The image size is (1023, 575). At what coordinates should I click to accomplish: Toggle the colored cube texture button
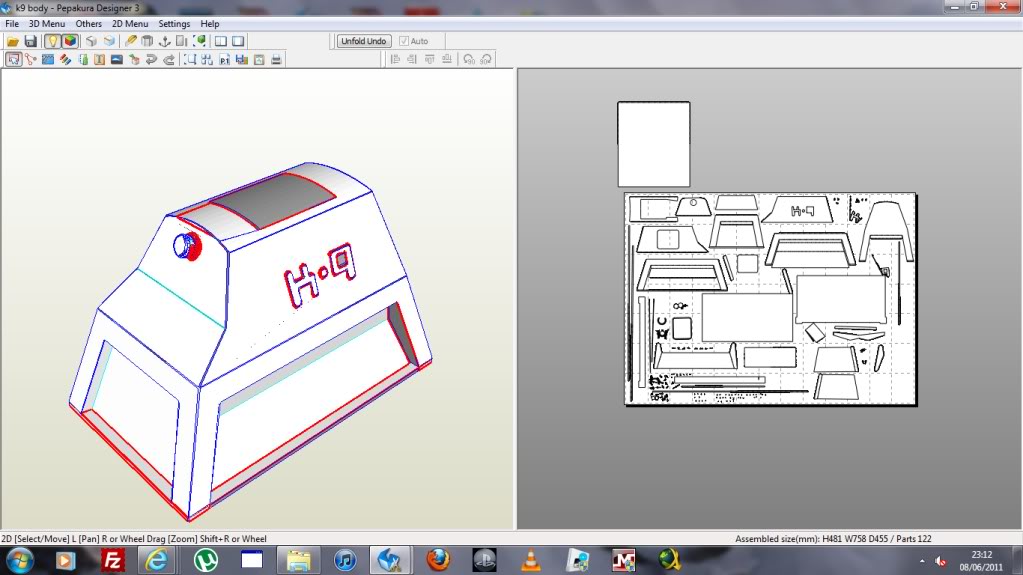[x=70, y=41]
